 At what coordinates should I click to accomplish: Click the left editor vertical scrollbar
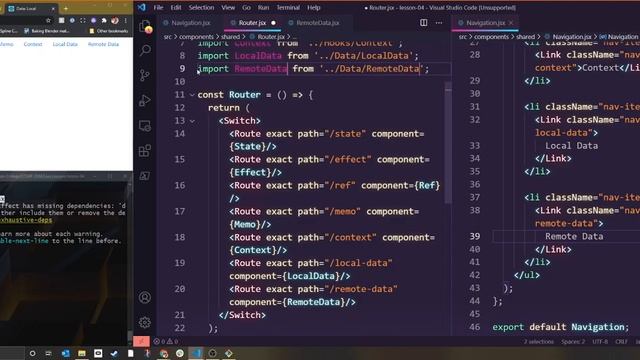pyautogui.click(x=448, y=143)
